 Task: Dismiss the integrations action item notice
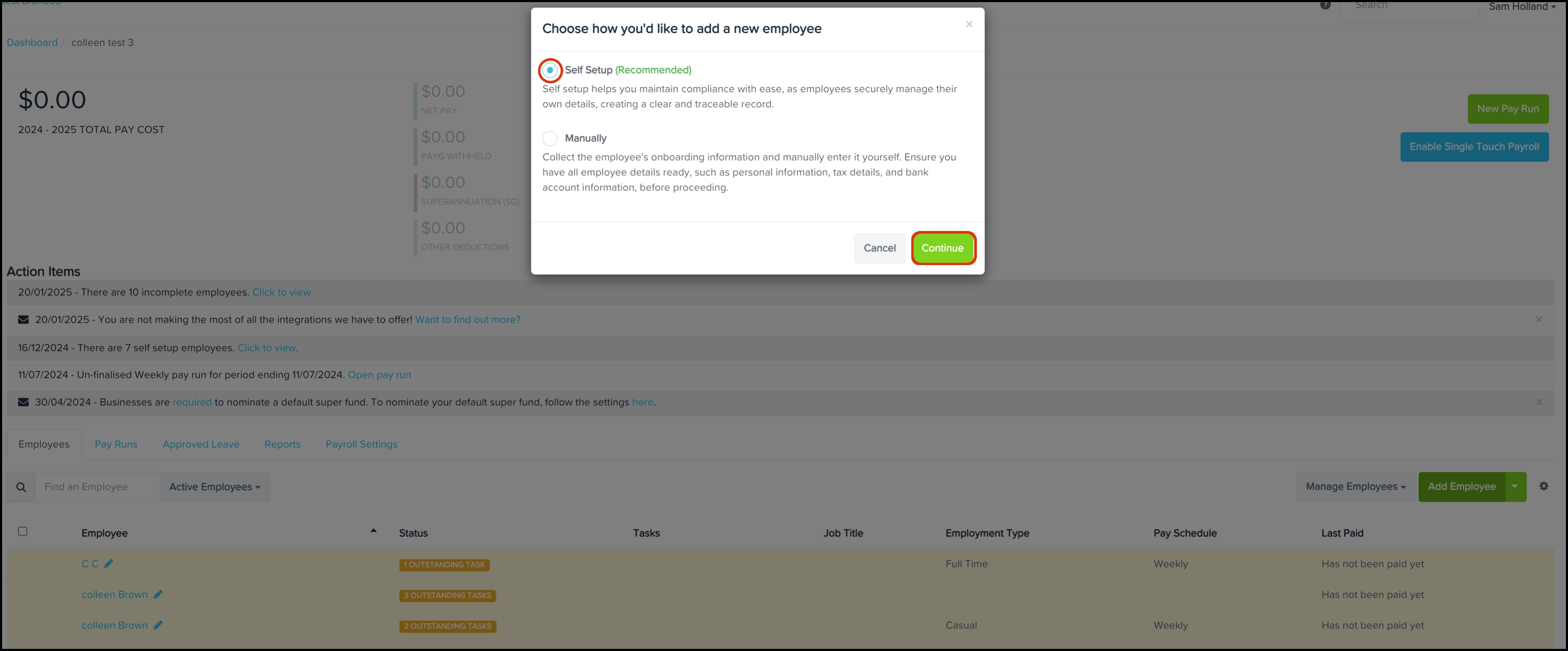coord(1539,320)
